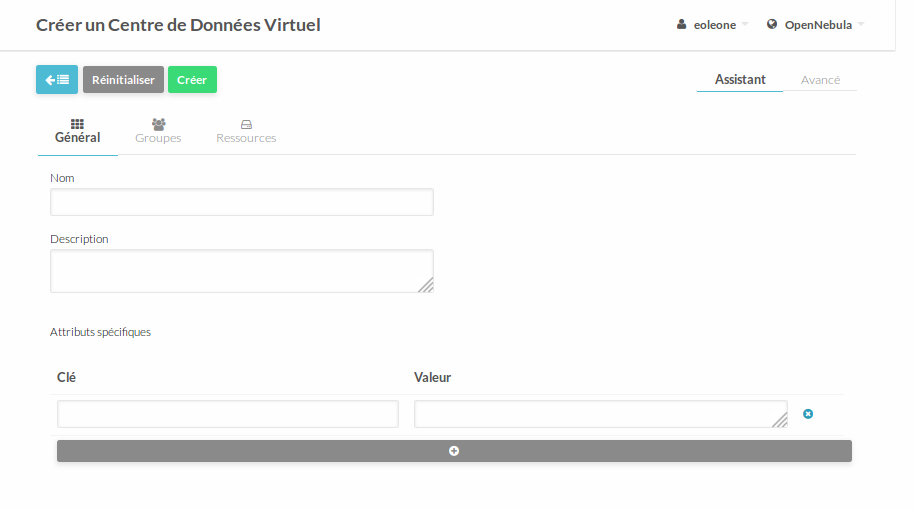Switch to the Avancé tab
Screen dimensions: 915x510
[820, 80]
